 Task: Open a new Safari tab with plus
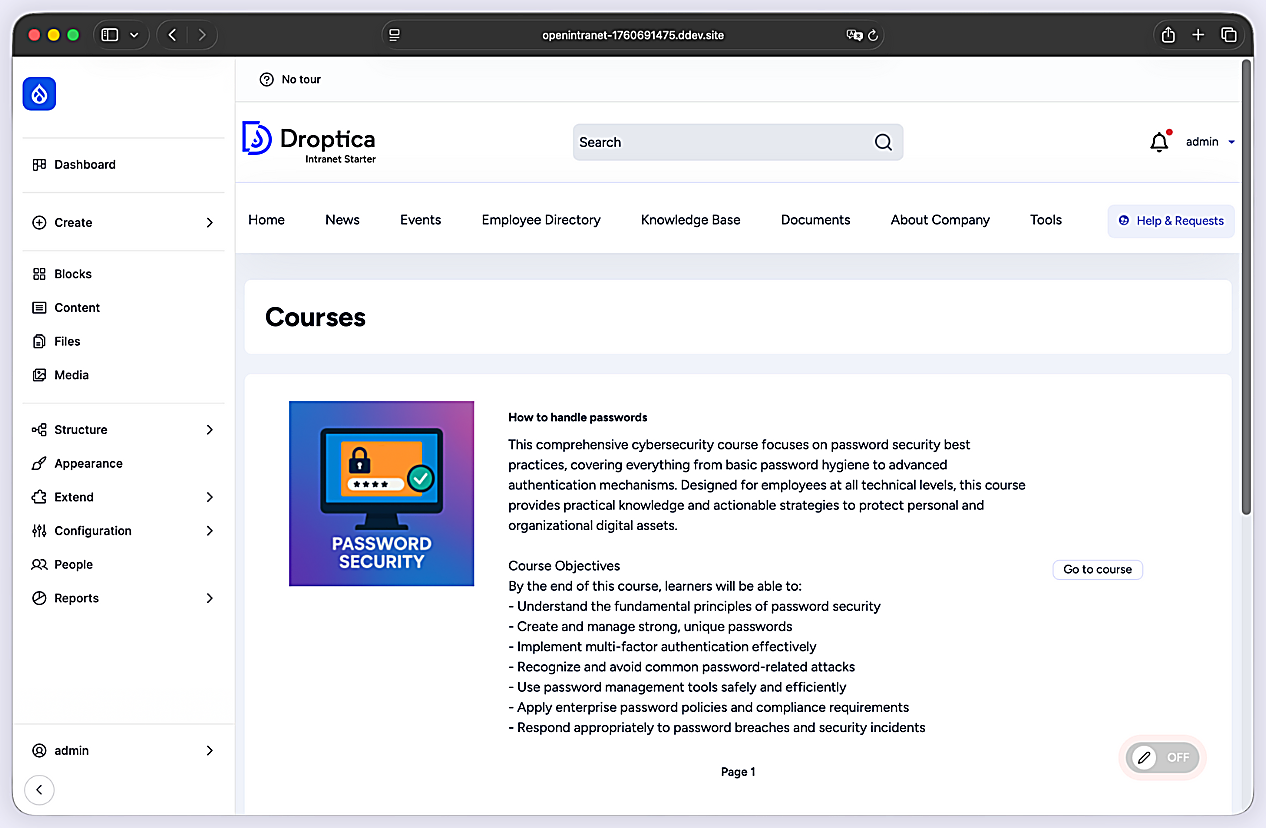pos(1198,35)
